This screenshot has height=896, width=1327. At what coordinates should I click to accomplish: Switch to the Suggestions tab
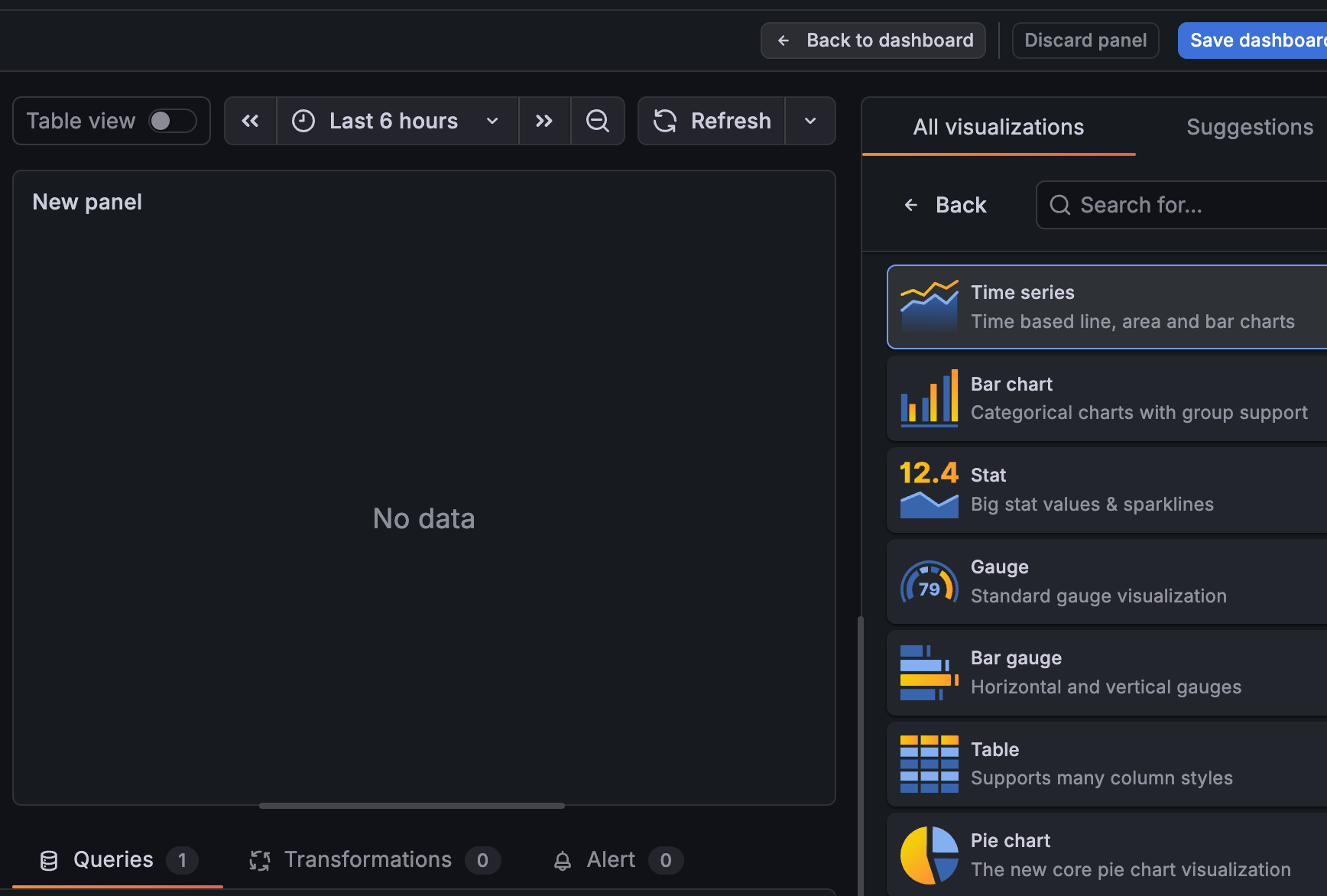(1250, 127)
